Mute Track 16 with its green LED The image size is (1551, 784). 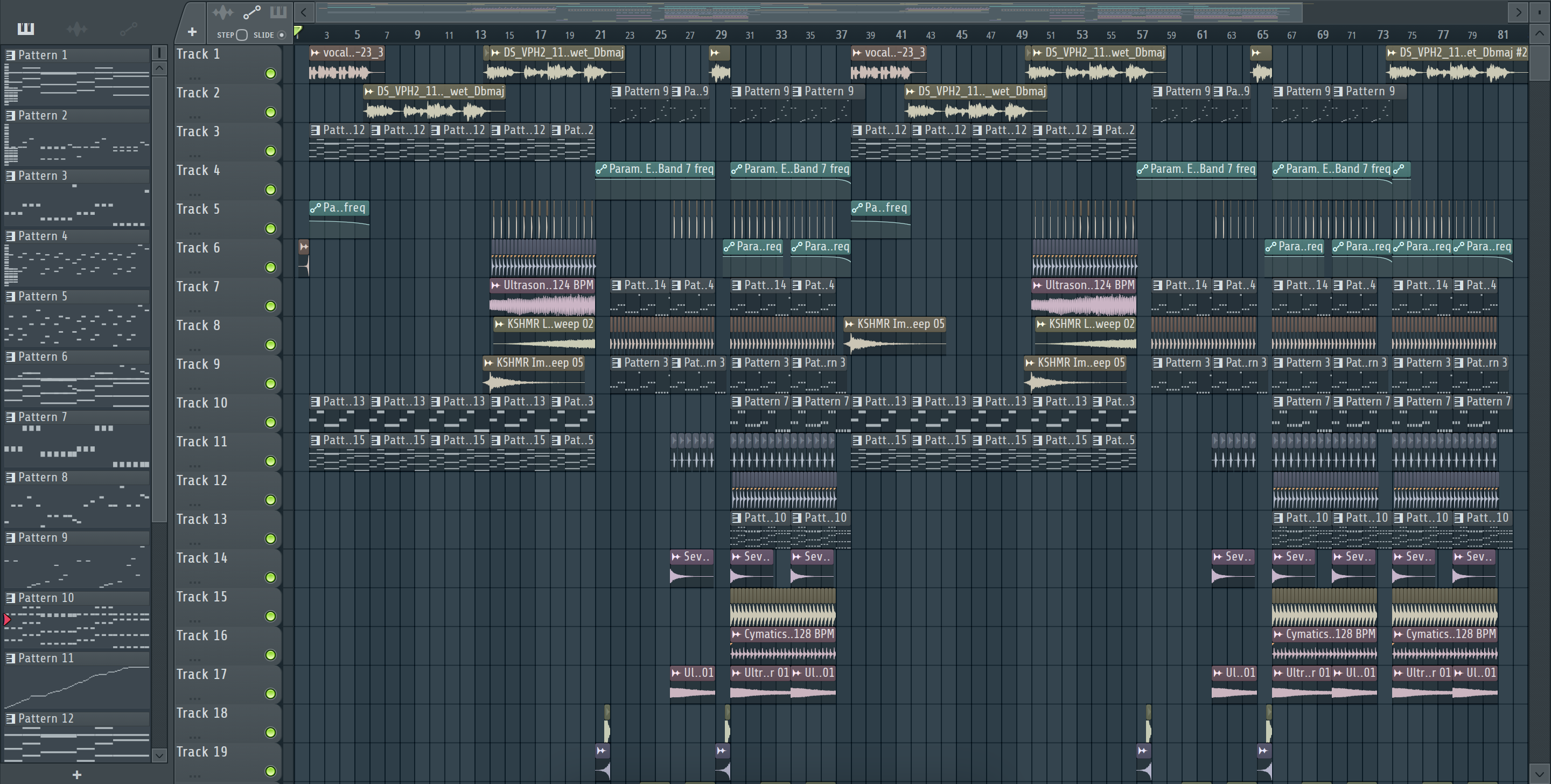(270, 655)
